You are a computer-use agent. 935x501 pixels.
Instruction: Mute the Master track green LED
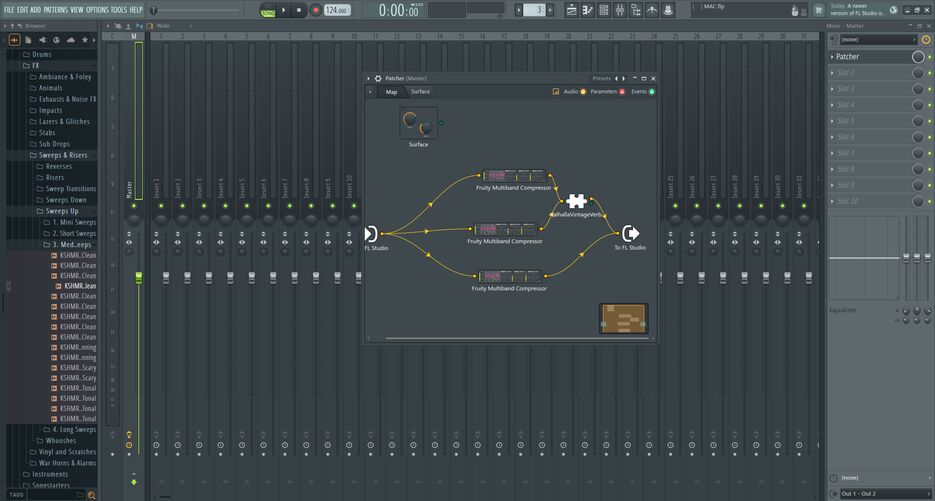(x=134, y=206)
